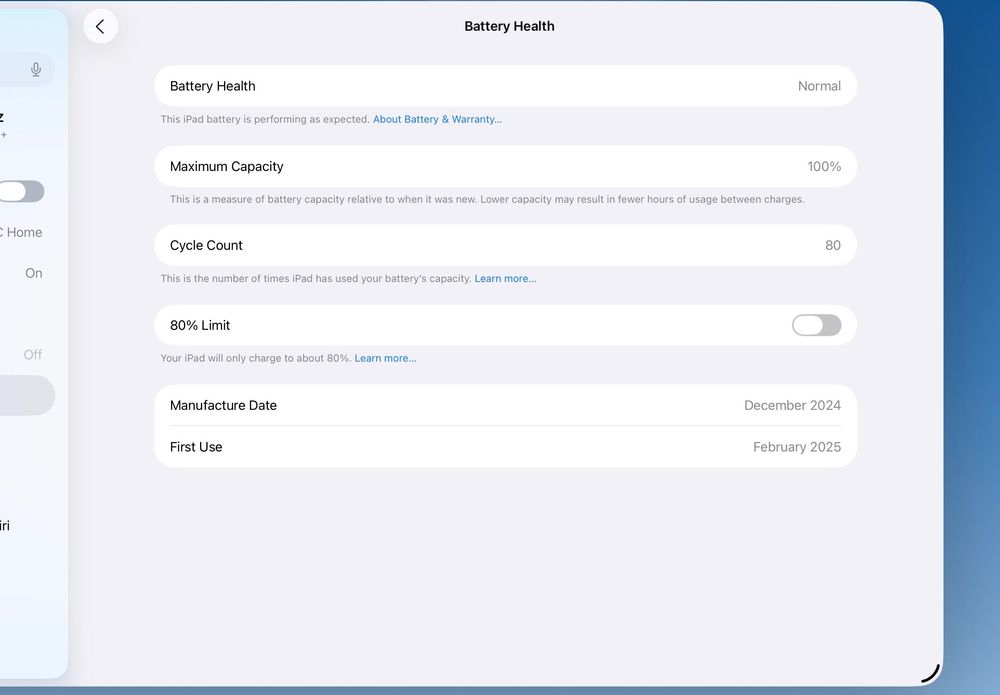Open the Siri sidebar item

(5, 525)
